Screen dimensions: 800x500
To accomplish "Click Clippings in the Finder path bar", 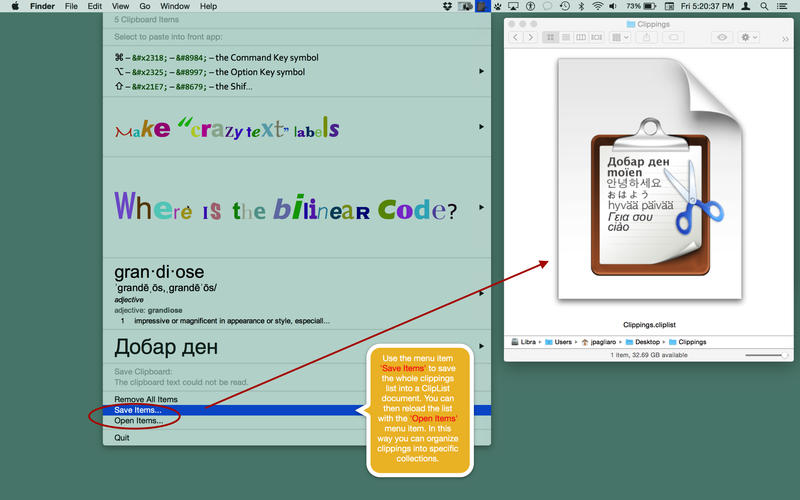I will point(687,342).
